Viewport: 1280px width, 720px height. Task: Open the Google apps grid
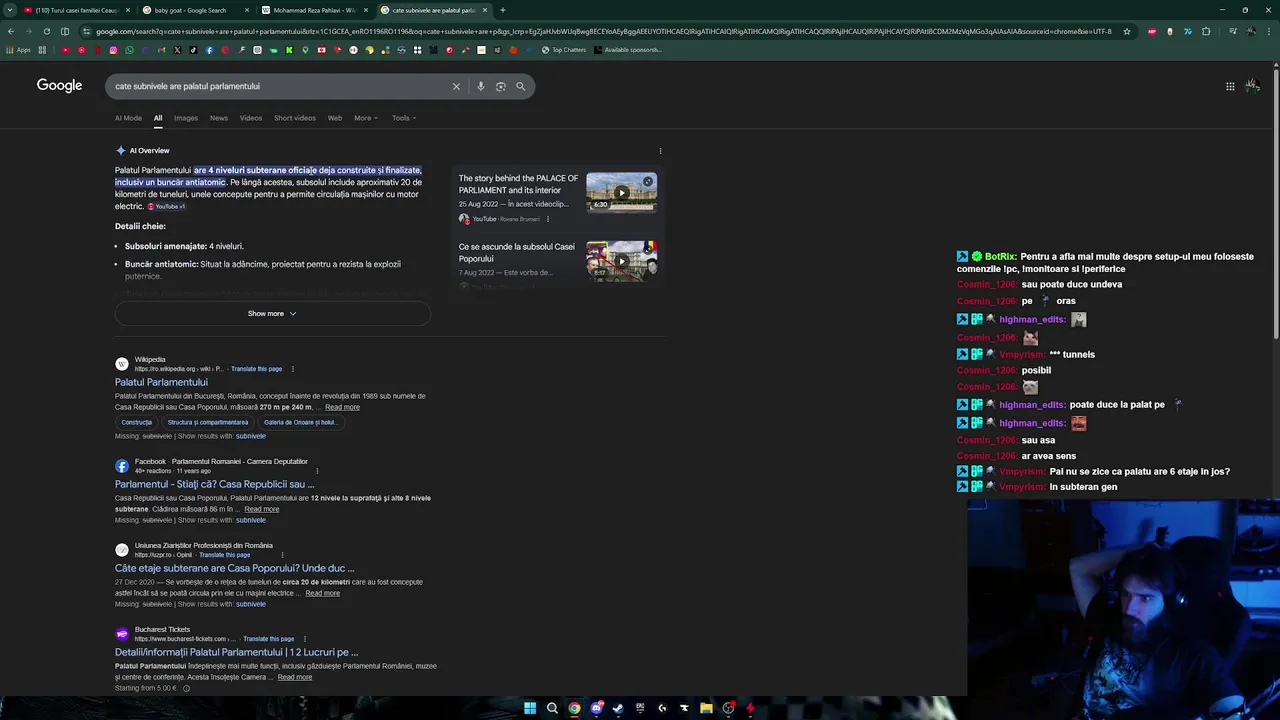(x=1230, y=86)
